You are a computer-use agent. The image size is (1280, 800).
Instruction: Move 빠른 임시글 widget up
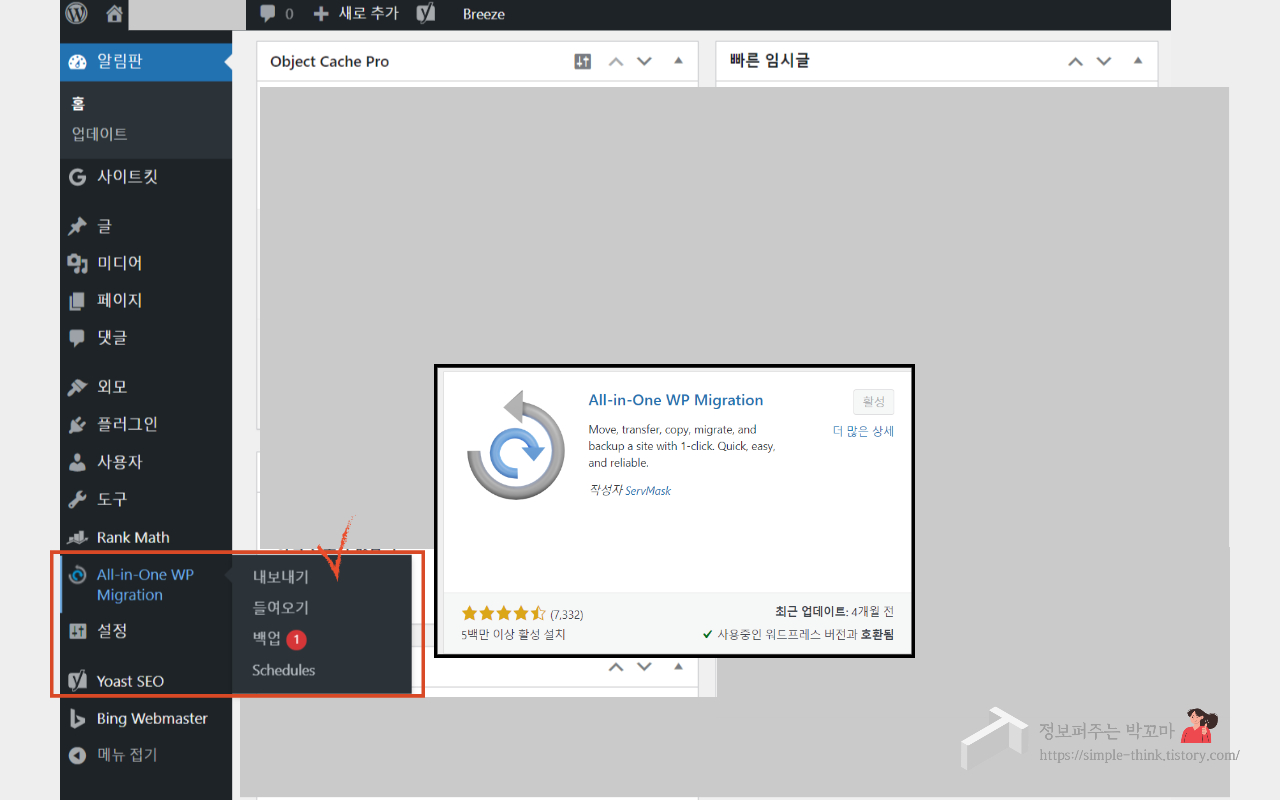(x=1075, y=62)
